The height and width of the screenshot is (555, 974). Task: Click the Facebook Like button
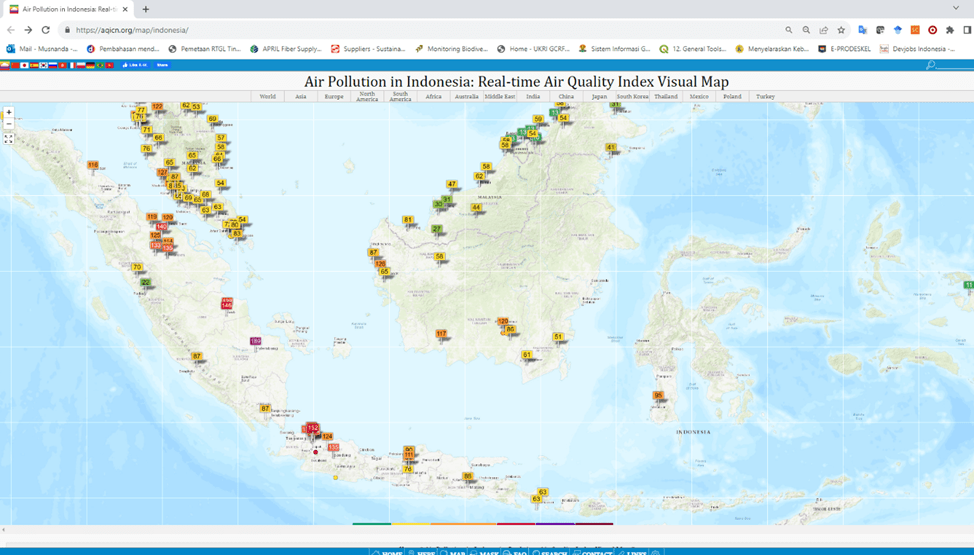pyautogui.click(x=134, y=65)
